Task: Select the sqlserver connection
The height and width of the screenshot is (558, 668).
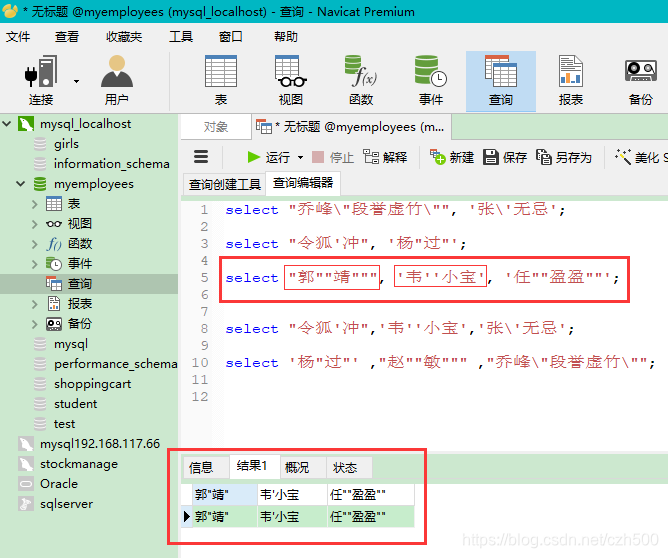Action: (66, 504)
